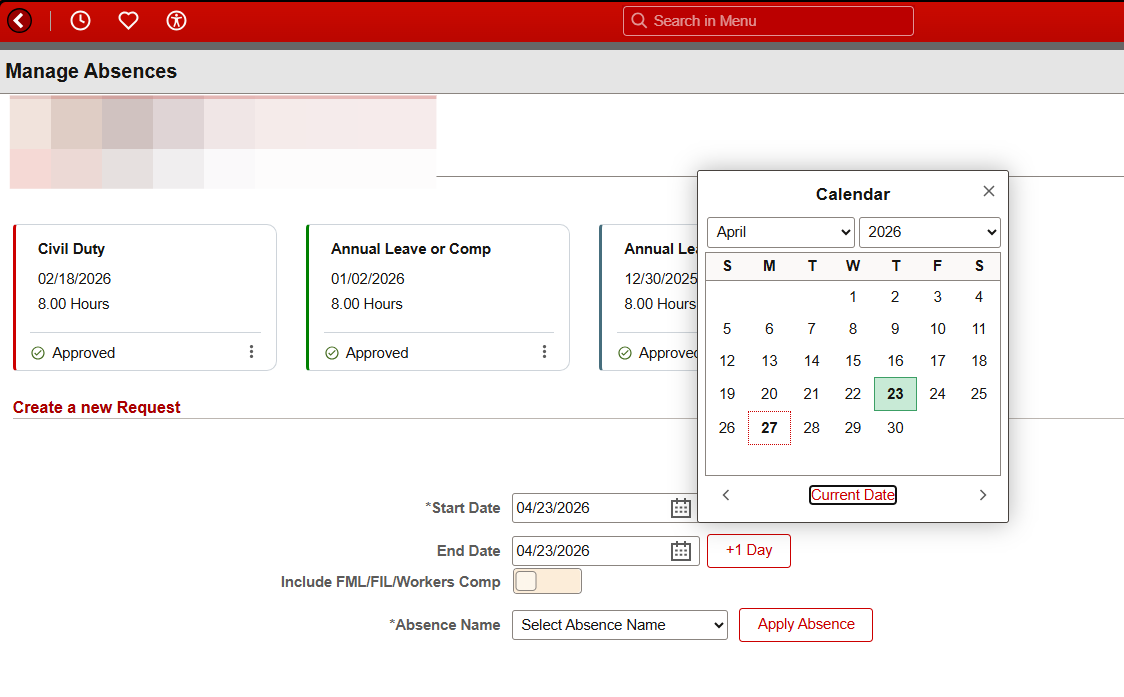Open Annual Leave or Comp 01/02/2026 card actions
1124x697 pixels.
(544, 351)
